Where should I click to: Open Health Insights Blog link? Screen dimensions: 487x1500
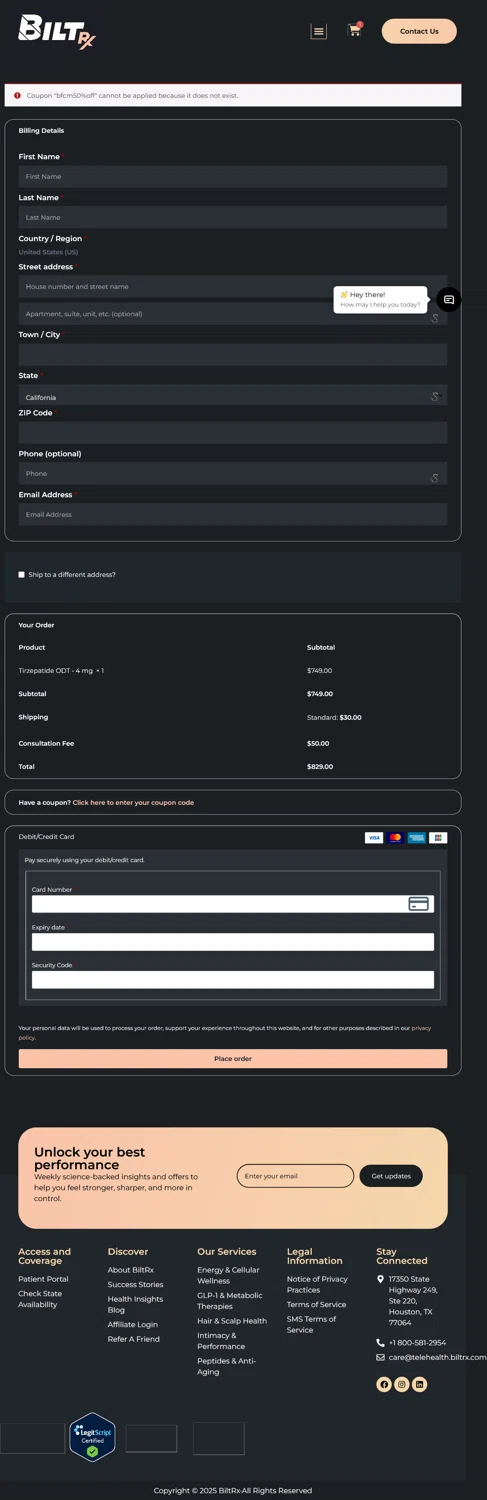click(x=135, y=1304)
